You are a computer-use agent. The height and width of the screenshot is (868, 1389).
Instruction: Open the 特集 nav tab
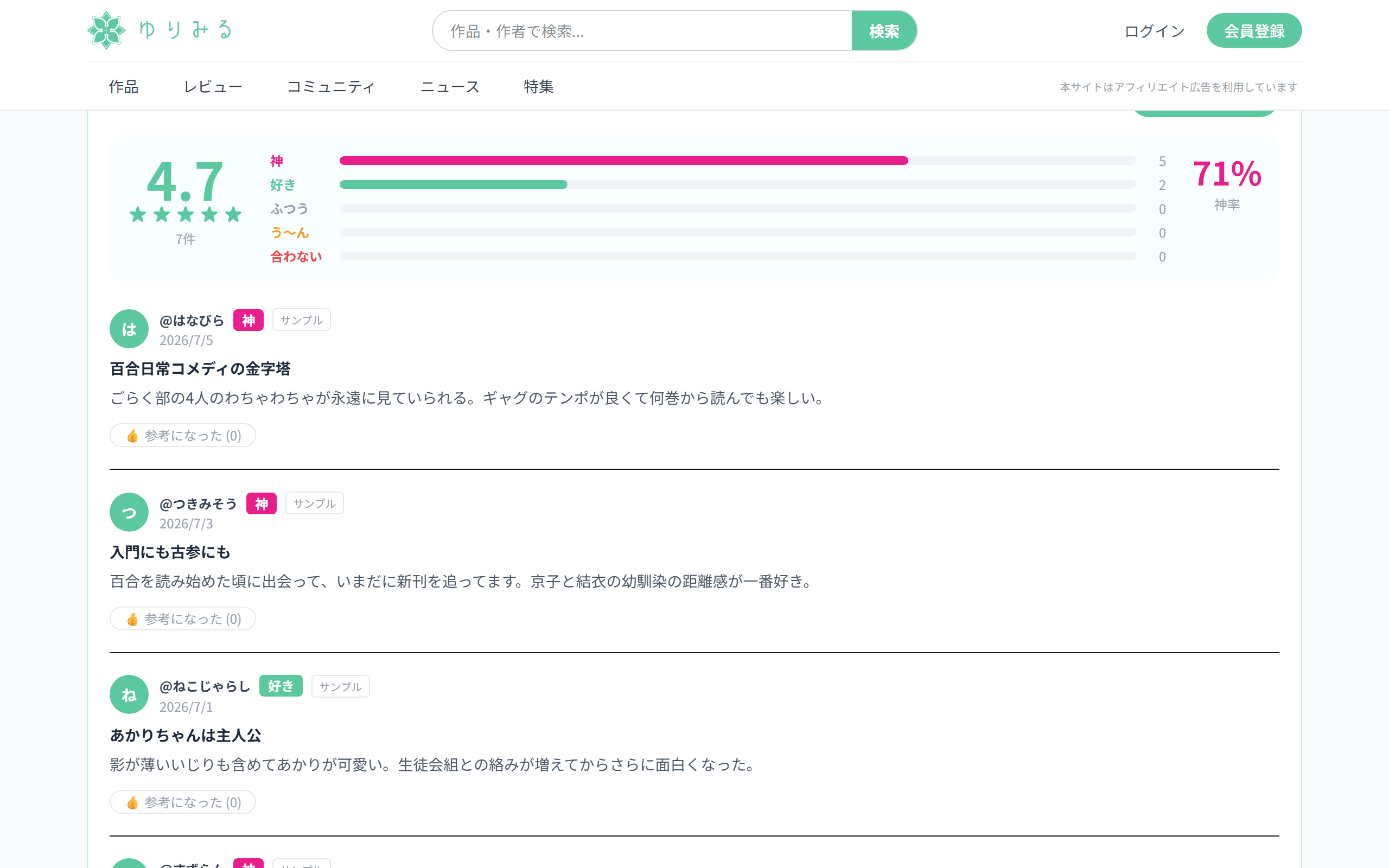point(538,87)
